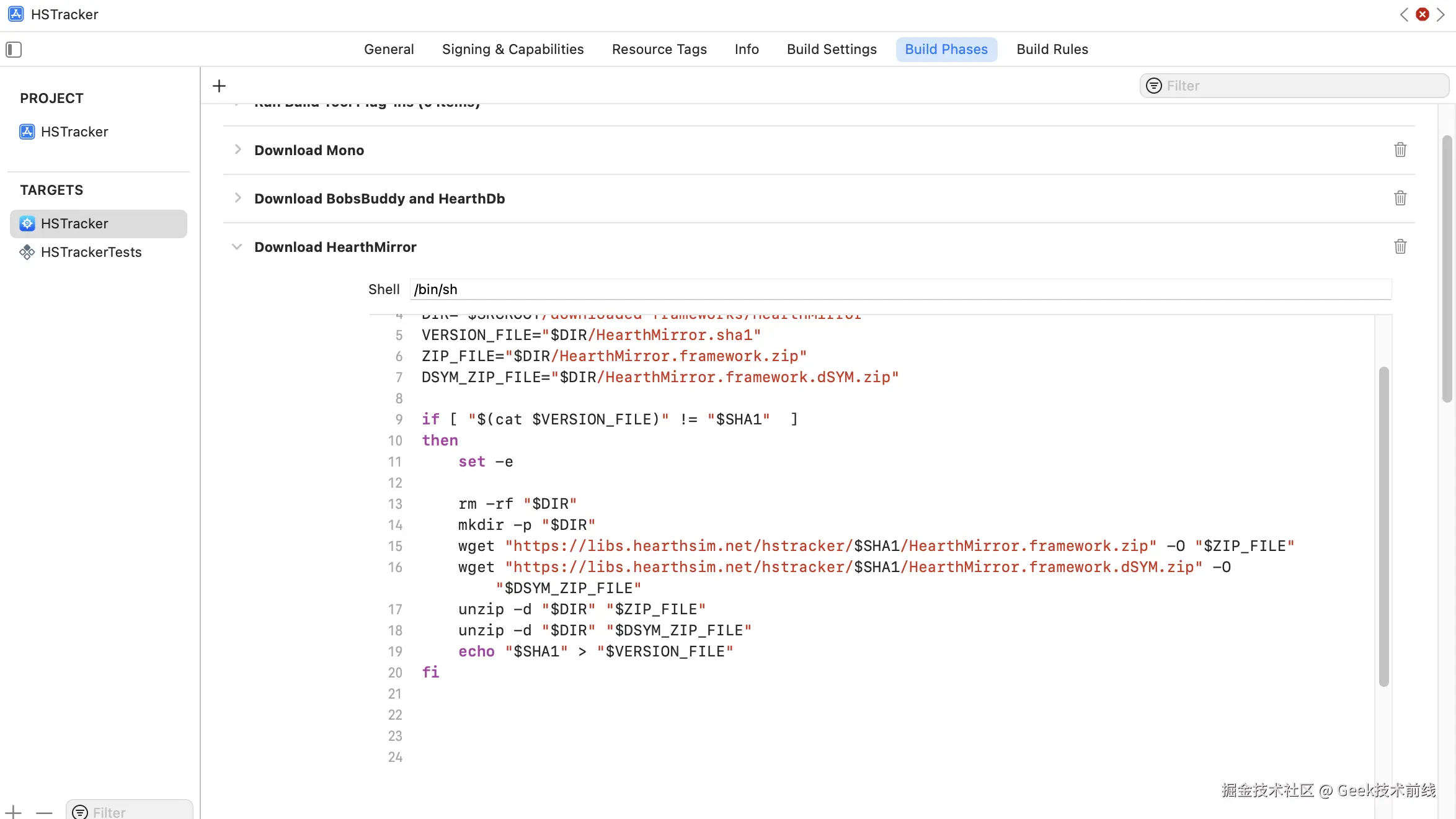Open Signing & Capabilities tab
Screen dimensions: 1456x819
pyautogui.click(x=512, y=50)
